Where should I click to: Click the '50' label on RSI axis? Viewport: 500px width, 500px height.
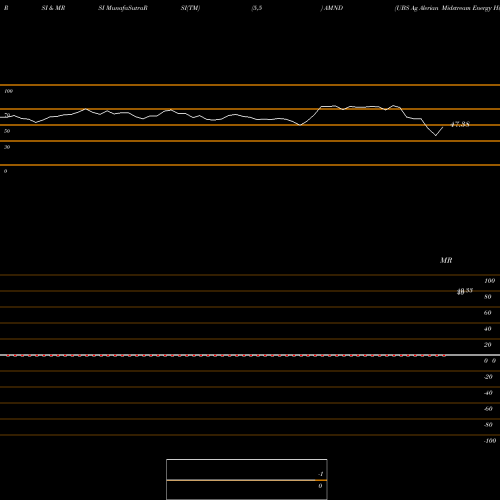7,131
